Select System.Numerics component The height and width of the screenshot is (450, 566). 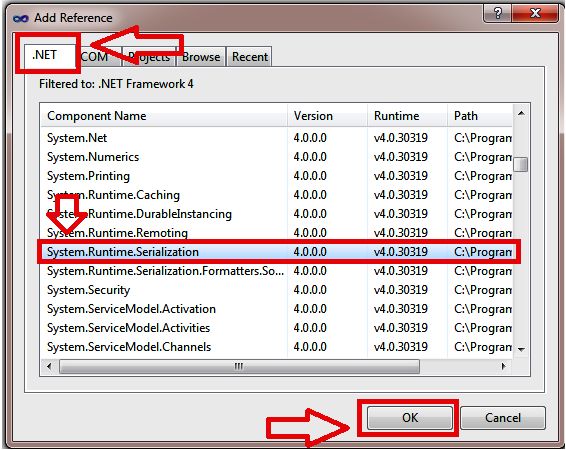point(277,157)
